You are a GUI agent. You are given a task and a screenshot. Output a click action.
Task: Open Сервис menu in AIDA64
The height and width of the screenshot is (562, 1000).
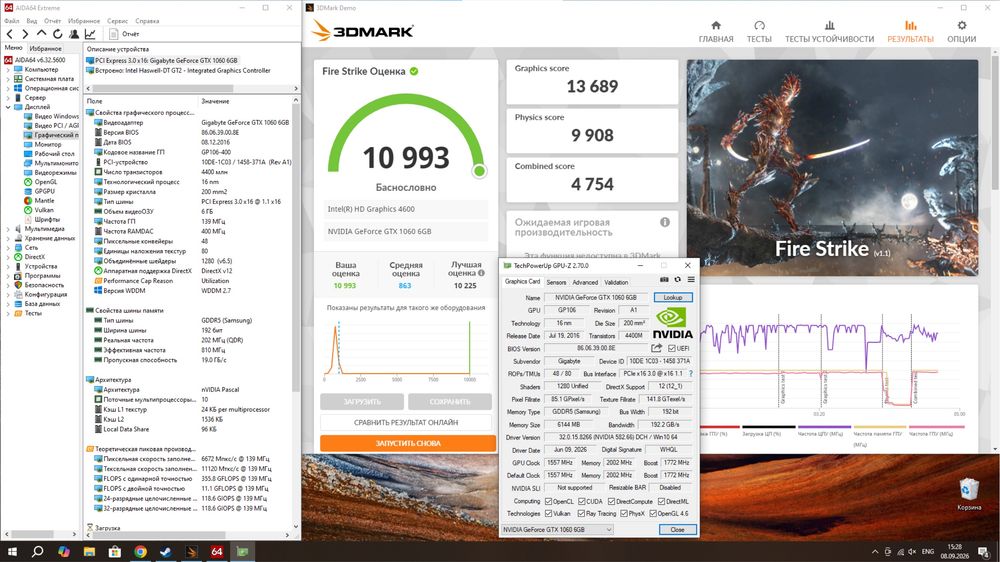point(117,21)
